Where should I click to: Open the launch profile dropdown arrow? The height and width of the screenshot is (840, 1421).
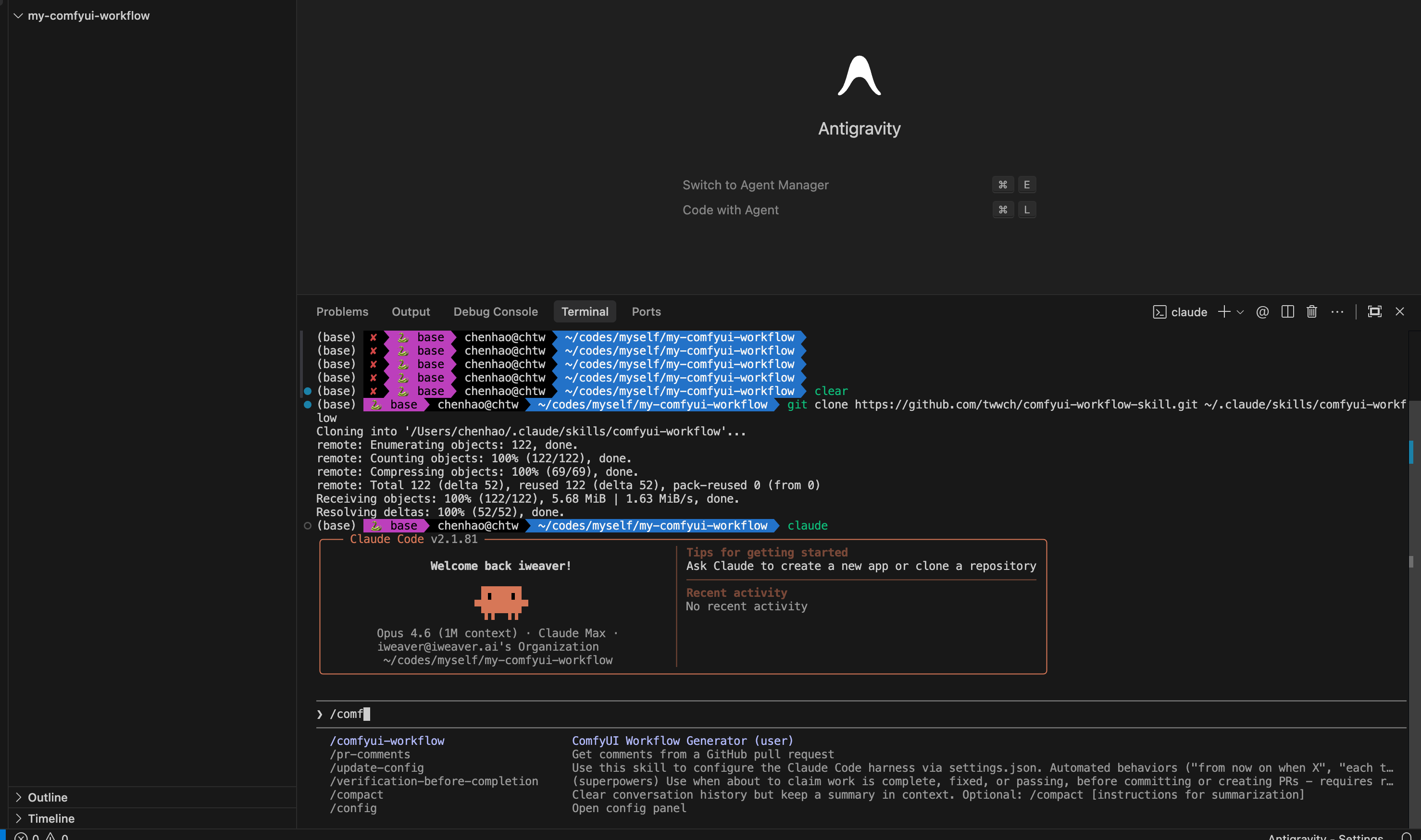pyautogui.click(x=1240, y=312)
